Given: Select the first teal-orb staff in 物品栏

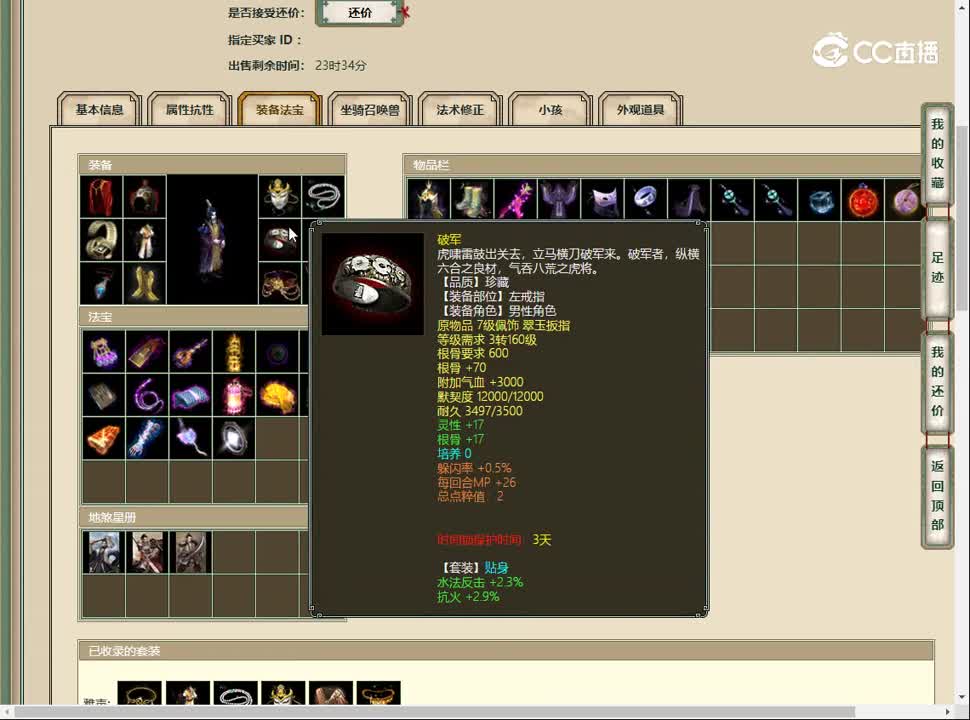Looking at the screenshot, I should 732,200.
